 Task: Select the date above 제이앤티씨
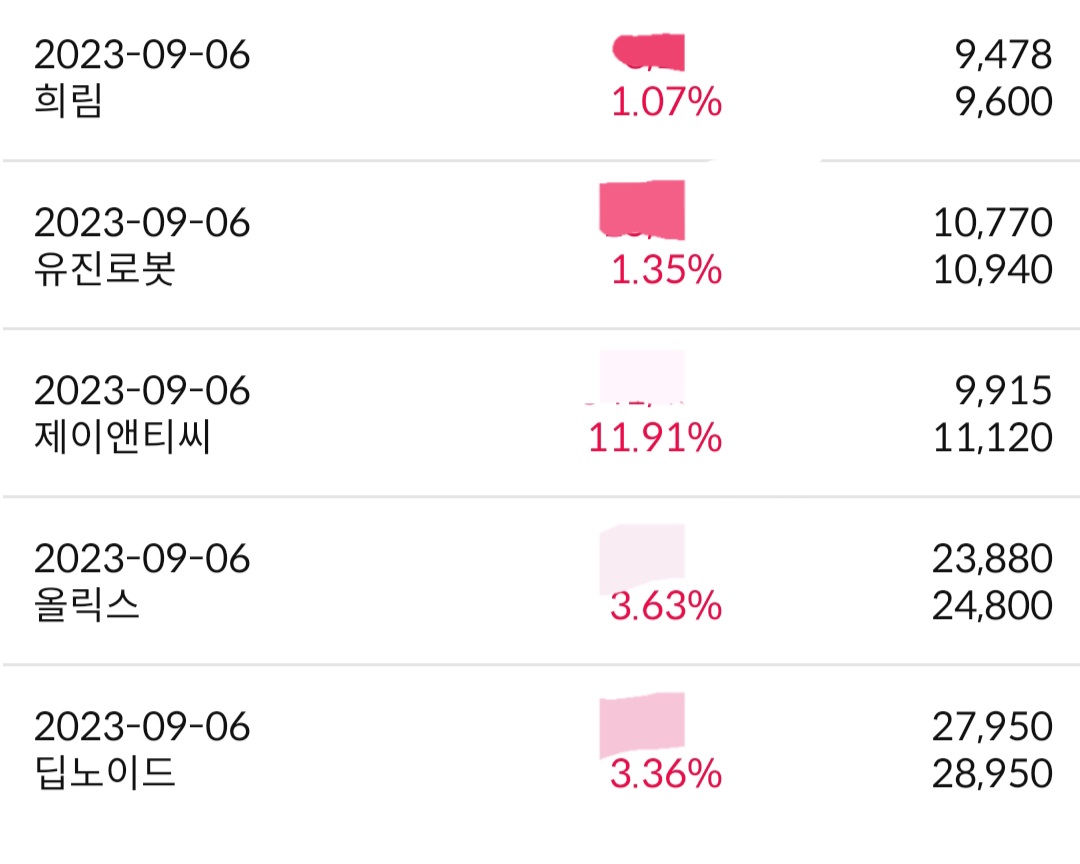(142, 391)
